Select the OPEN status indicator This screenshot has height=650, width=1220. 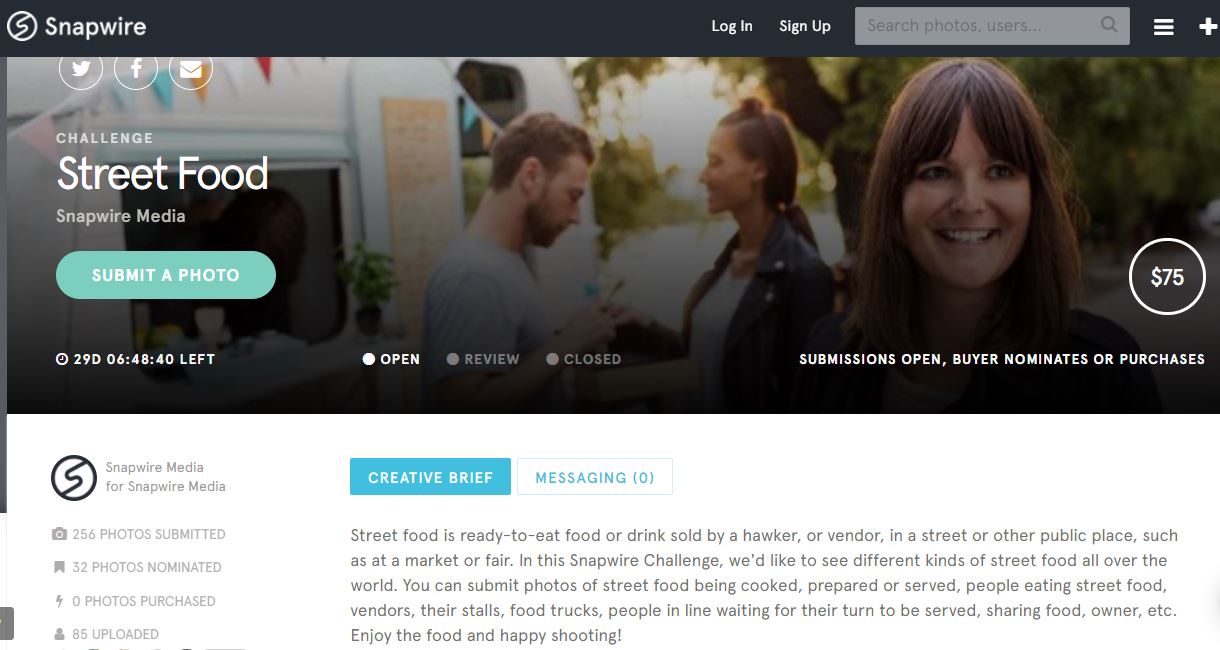391,359
